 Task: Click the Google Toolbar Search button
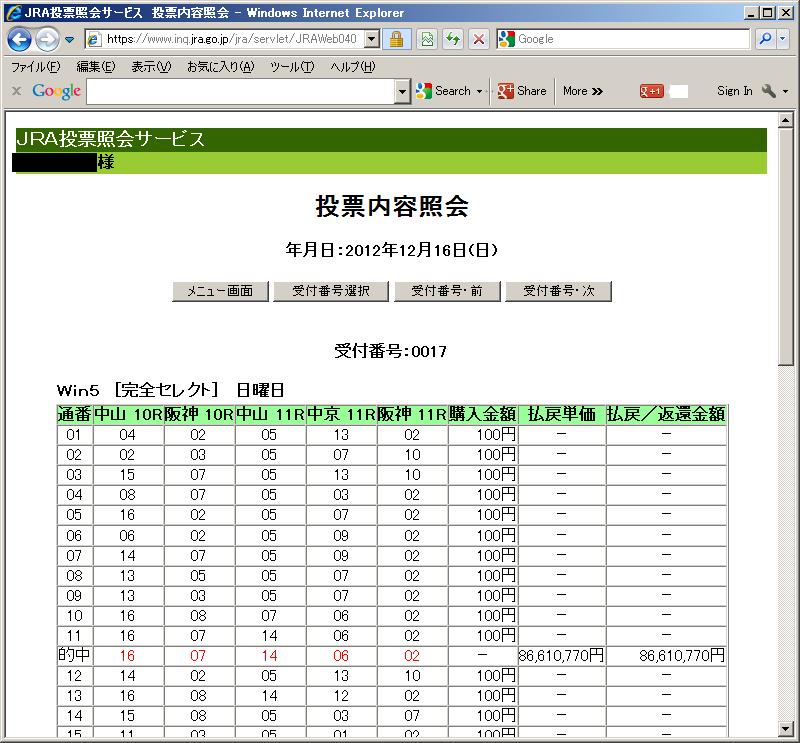point(443,91)
